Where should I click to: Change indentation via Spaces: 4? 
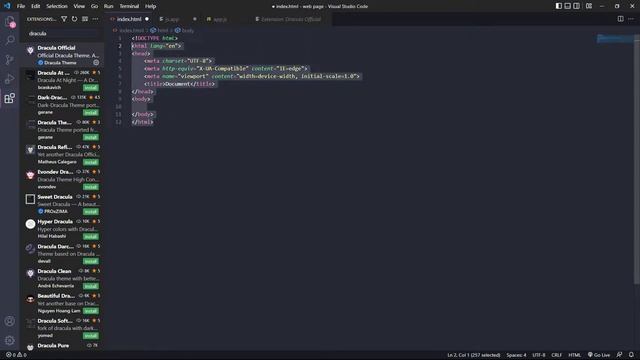tap(516, 355)
